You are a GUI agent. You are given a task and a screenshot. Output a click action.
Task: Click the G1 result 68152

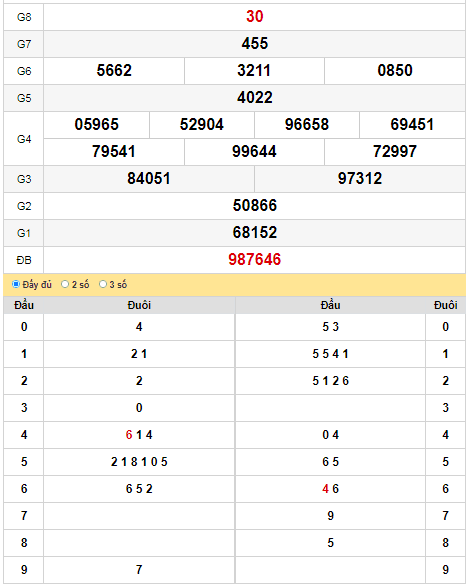(x=255, y=232)
